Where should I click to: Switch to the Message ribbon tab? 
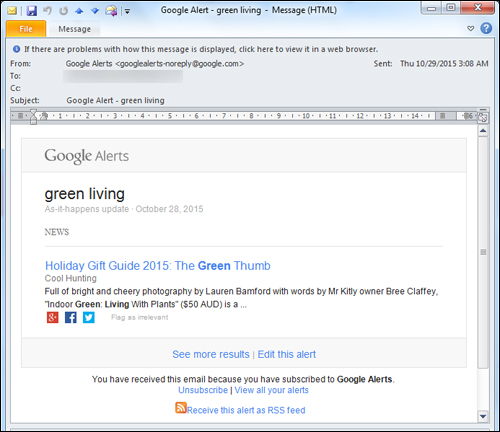[x=74, y=29]
